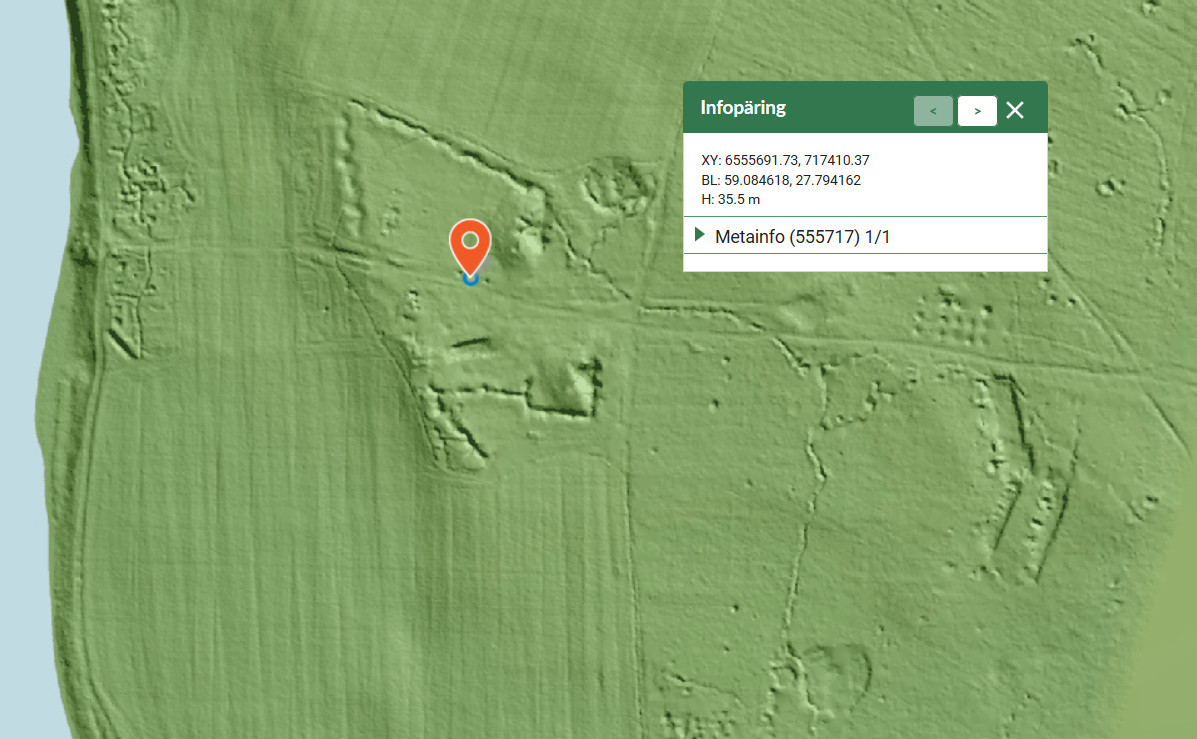Close the Infopäring popup
Image resolution: width=1197 pixels, height=739 pixels.
pyautogui.click(x=1015, y=111)
